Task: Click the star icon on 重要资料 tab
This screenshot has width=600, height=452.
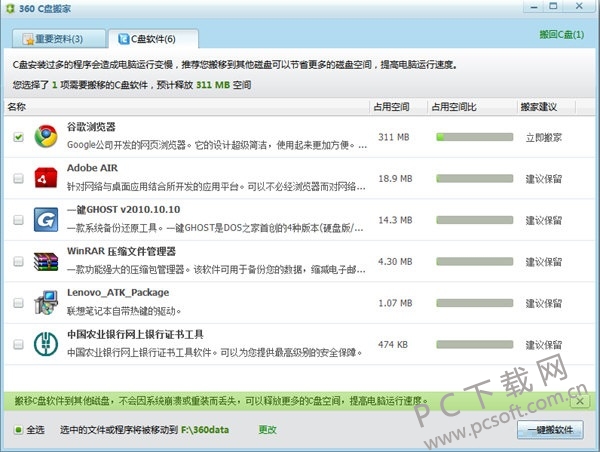Action: tap(28, 39)
